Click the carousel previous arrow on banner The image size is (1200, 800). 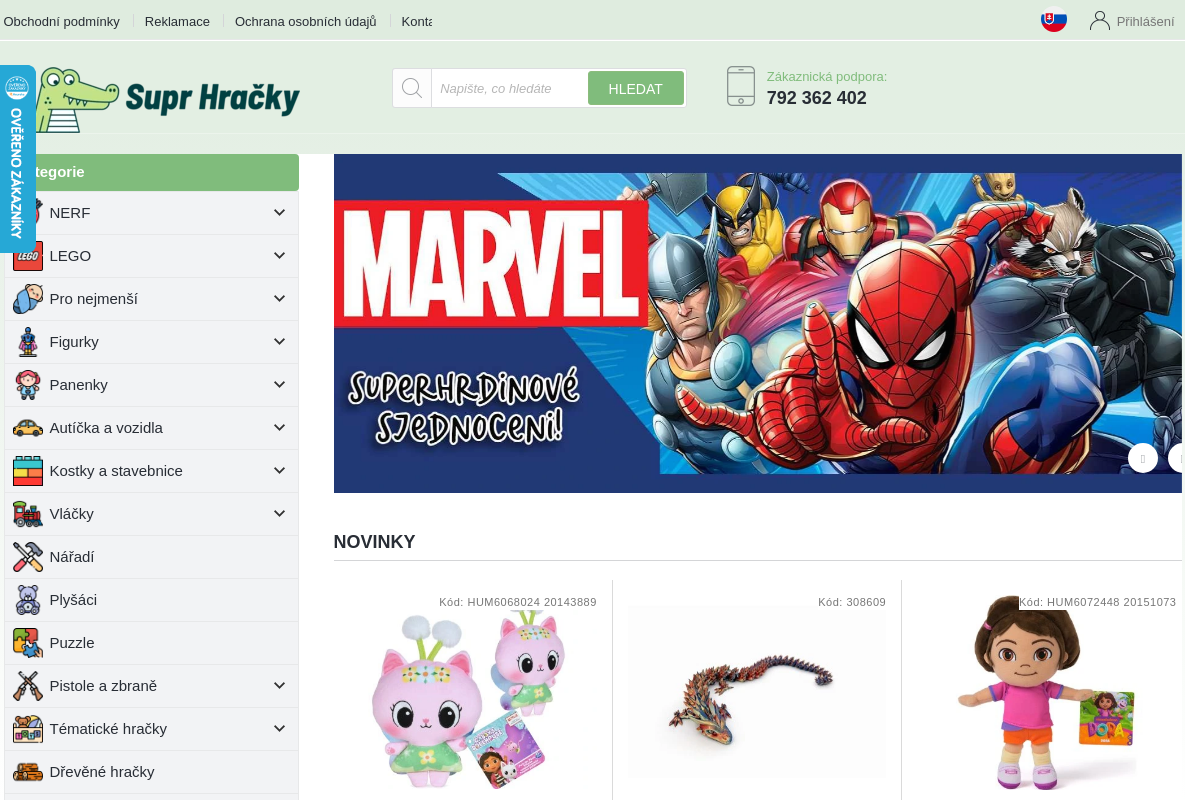1143,458
